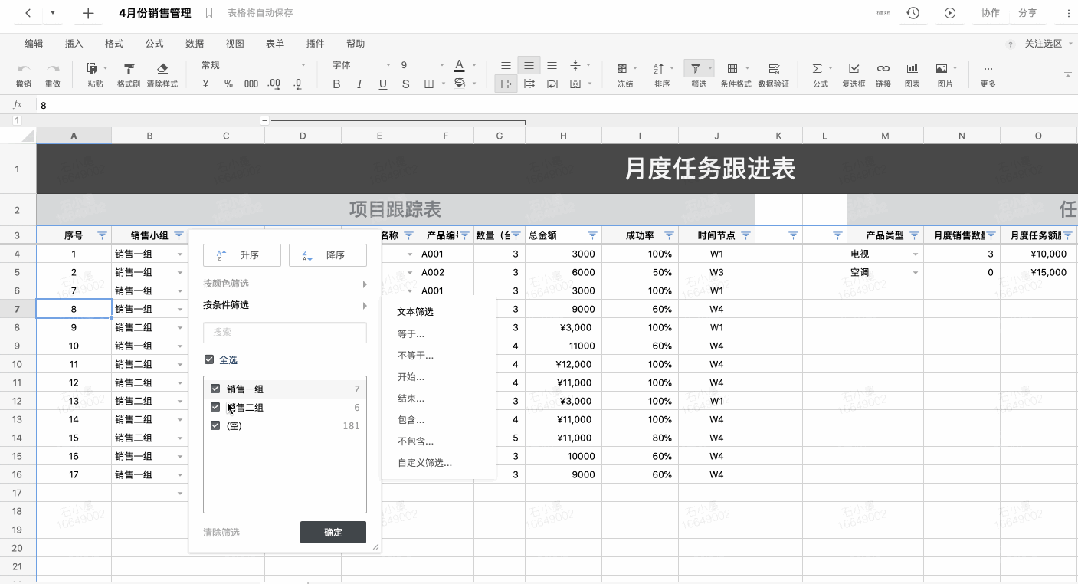Open the 条件格式 conditional formatting tool
The width and height of the screenshot is (1078, 584).
733,69
